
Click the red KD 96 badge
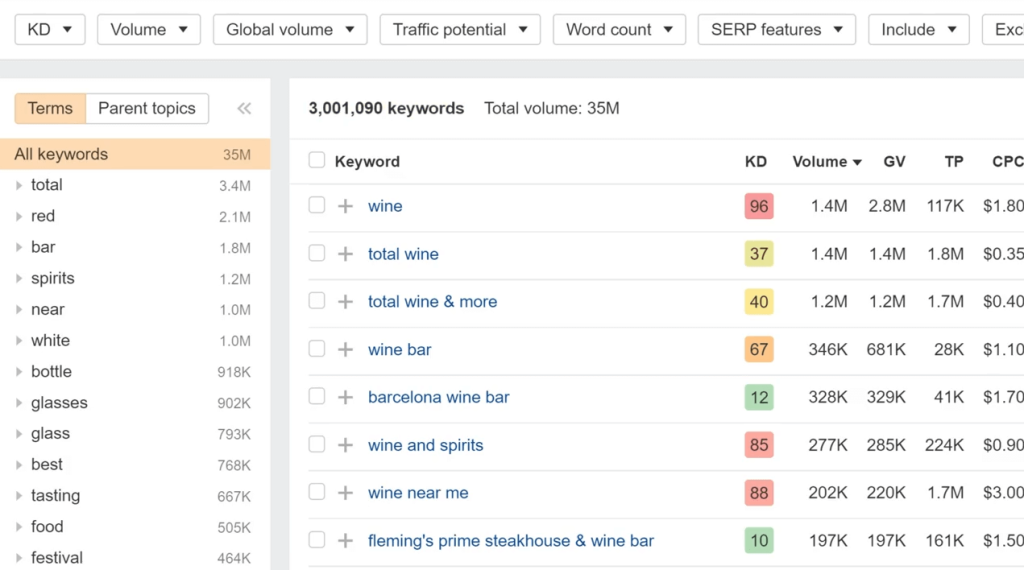click(759, 206)
